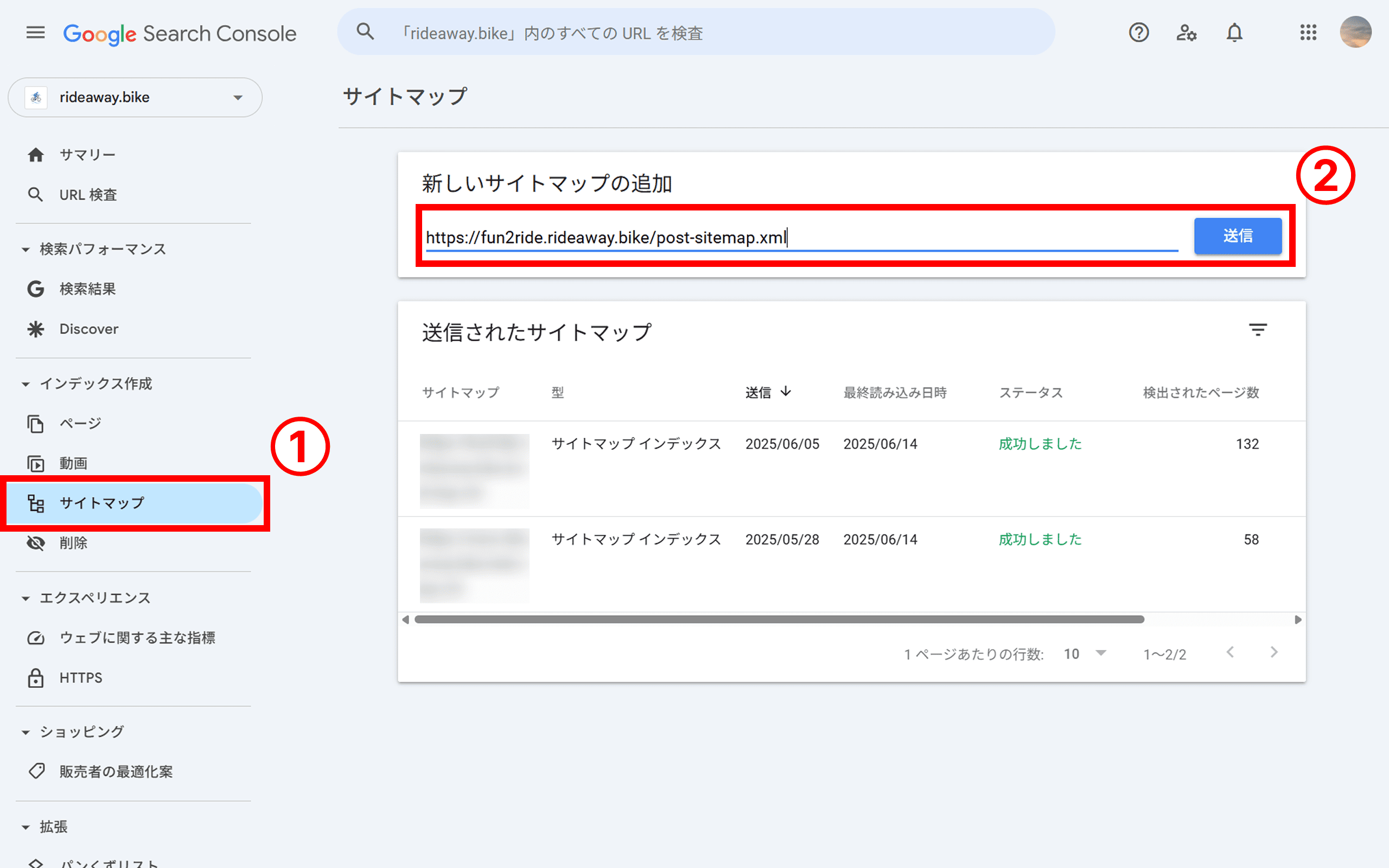Open the property selector rideaway.bike
The height and width of the screenshot is (868, 1389).
coord(135,98)
